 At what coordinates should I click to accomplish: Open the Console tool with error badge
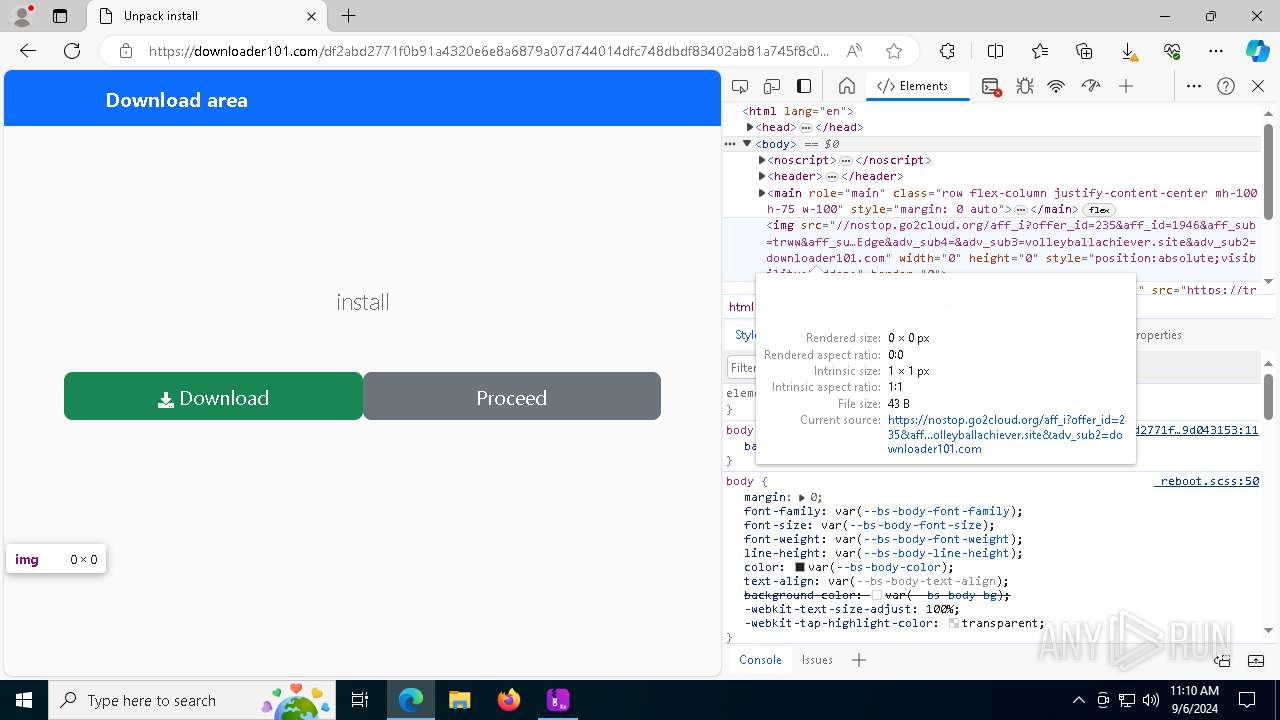pyautogui.click(x=991, y=86)
